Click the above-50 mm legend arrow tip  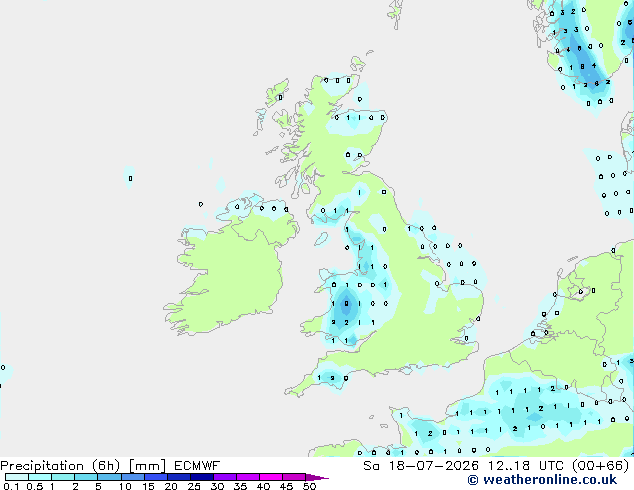tap(317, 477)
